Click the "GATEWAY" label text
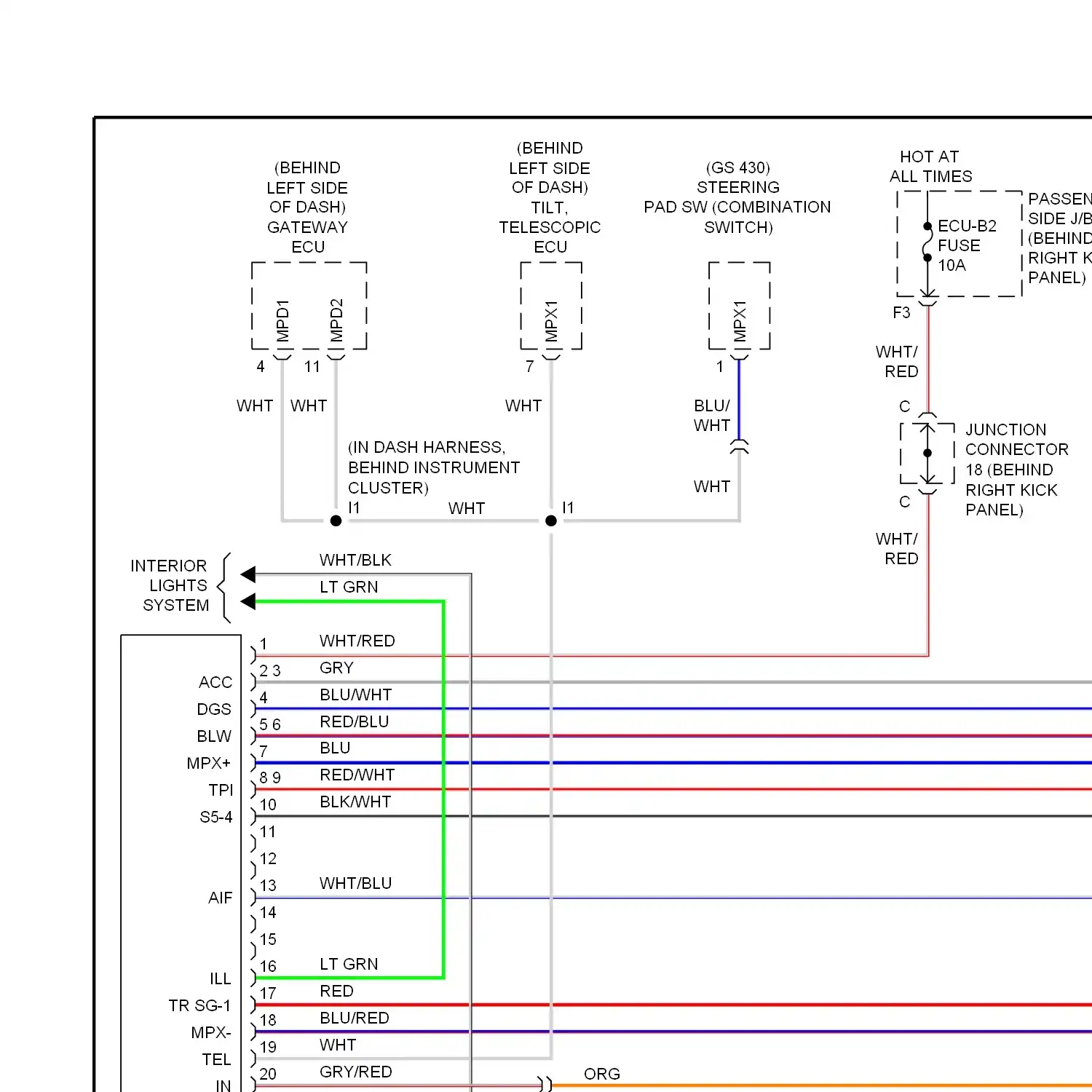The height and width of the screenshot is (1092, 1092). coord(307,227)
